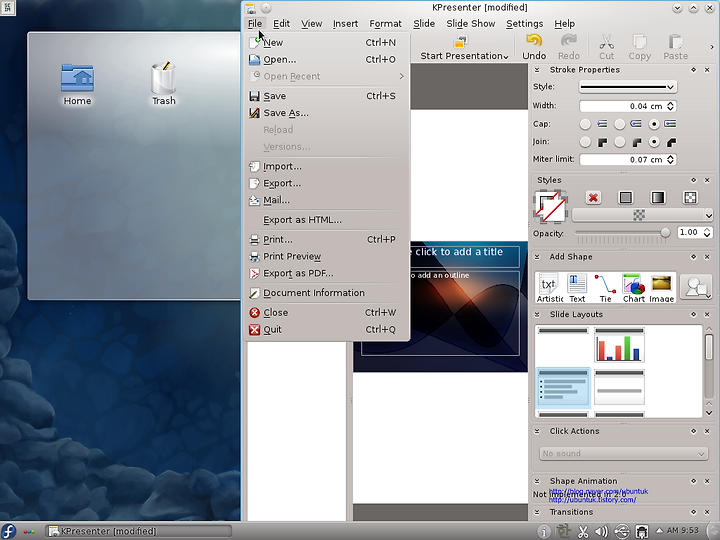Choose the solid fill style button
The image size is (720, 540).
pyautogui.click(x=625, y=197)
